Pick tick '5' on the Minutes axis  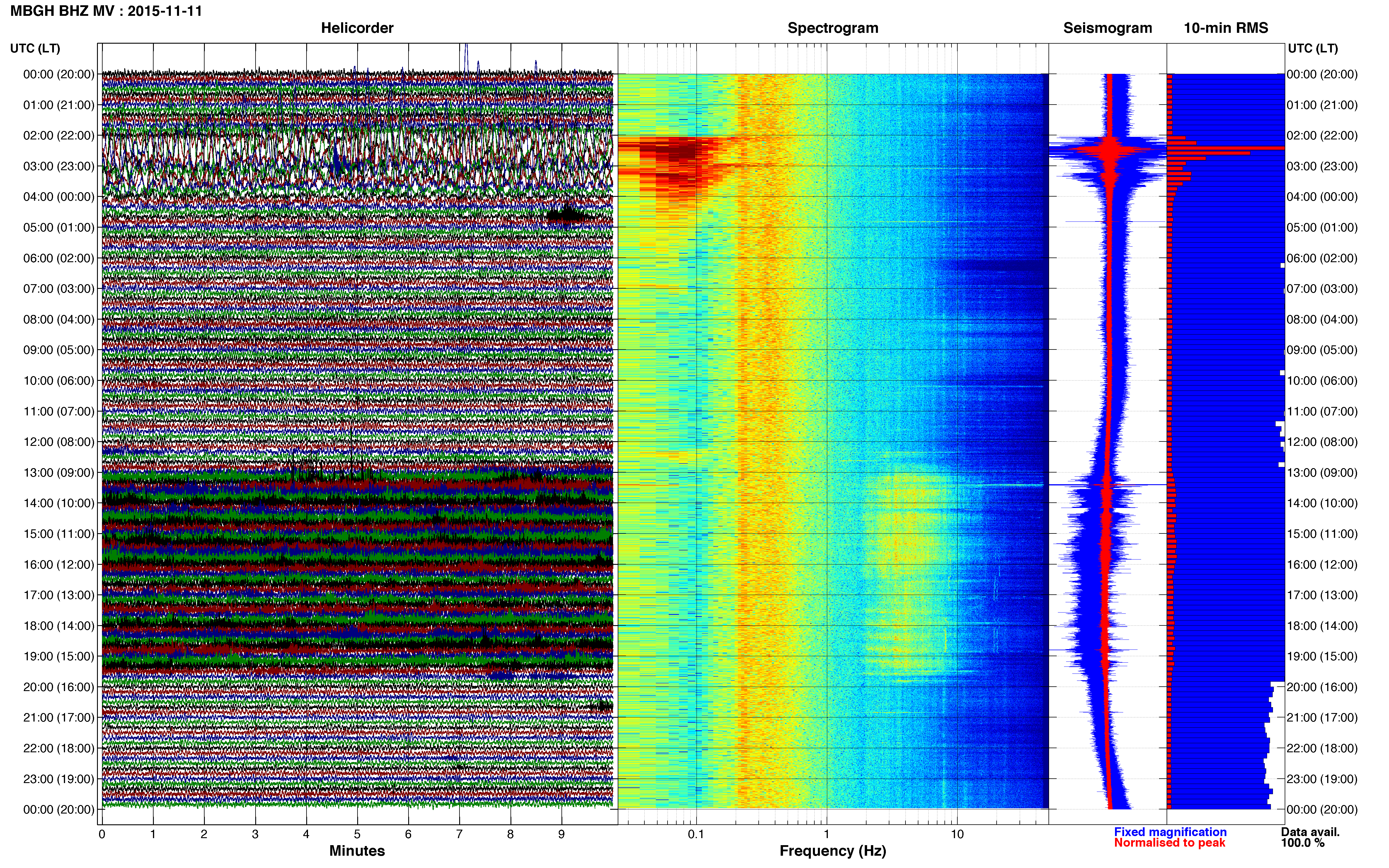(x=357, y=834)
